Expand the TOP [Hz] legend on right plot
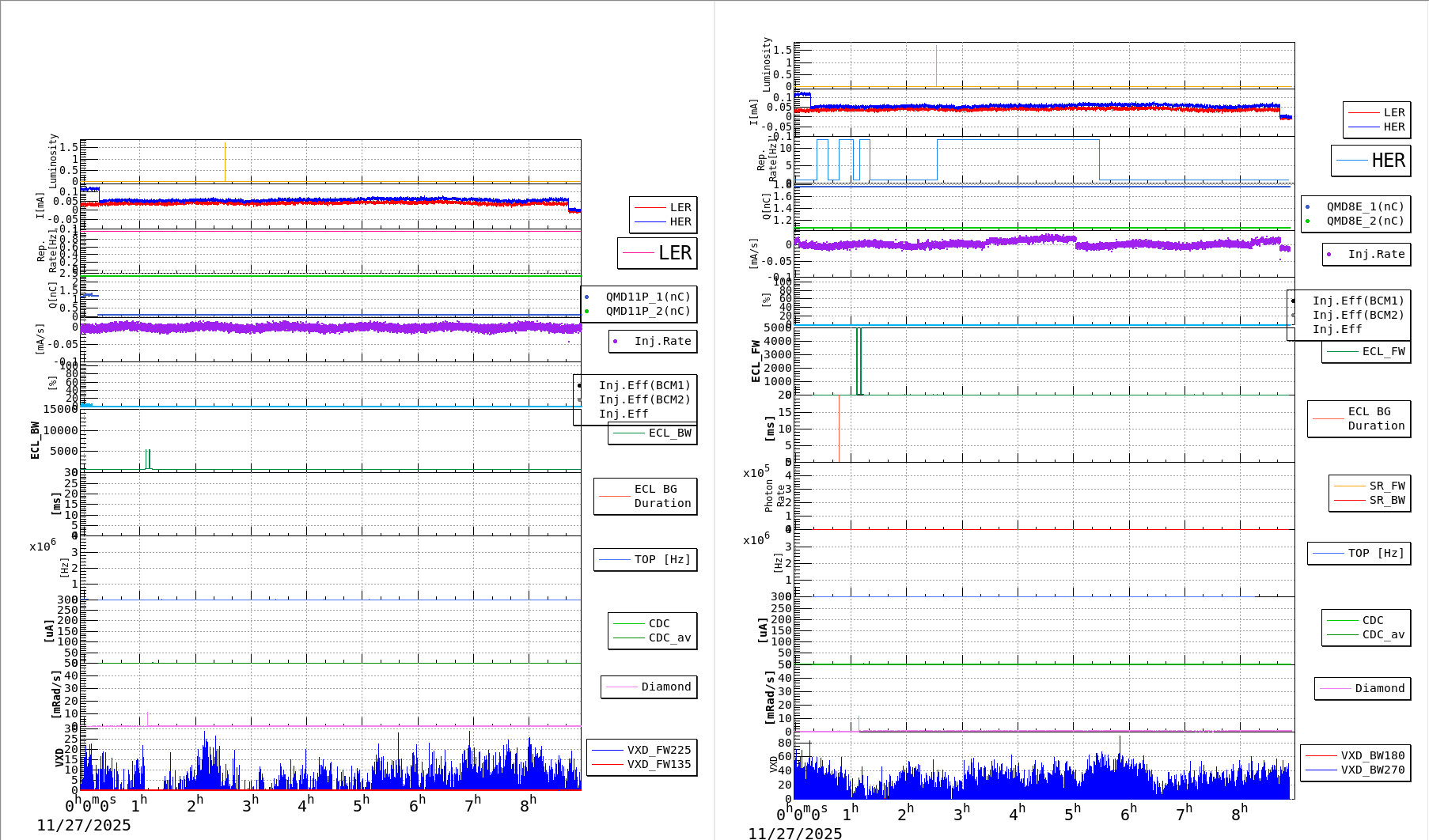This screenshot has width=1429, height=840. [1358, 553]
